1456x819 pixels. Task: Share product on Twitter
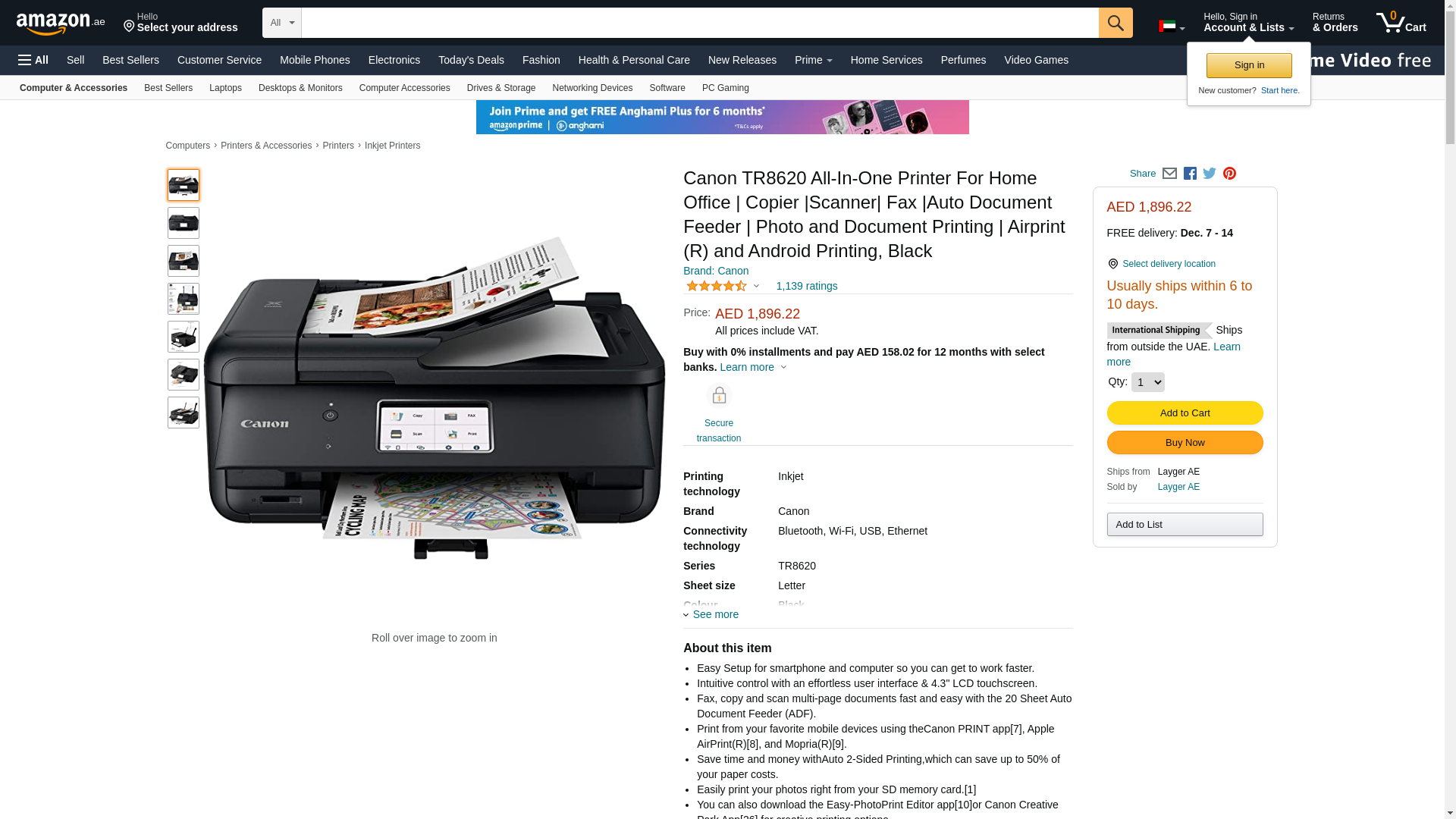click(x=1210, y=174)
